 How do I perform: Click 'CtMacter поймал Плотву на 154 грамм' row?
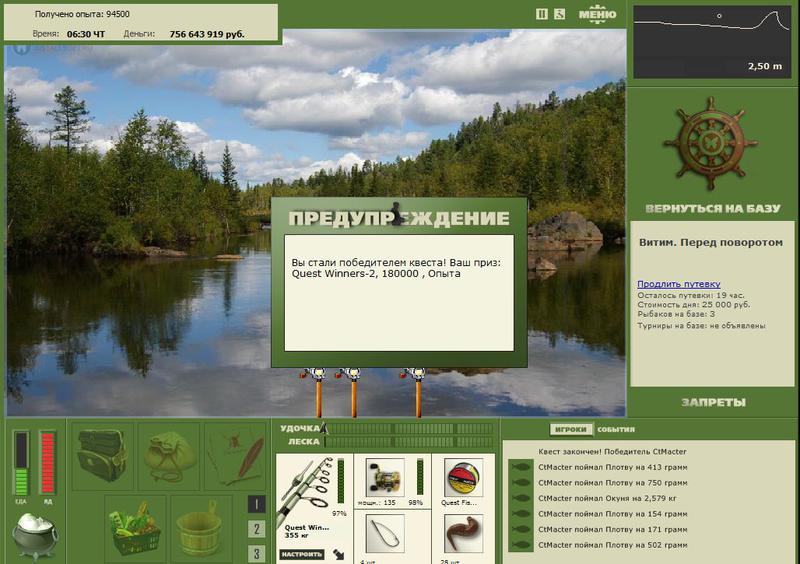(x=613, y=514)
